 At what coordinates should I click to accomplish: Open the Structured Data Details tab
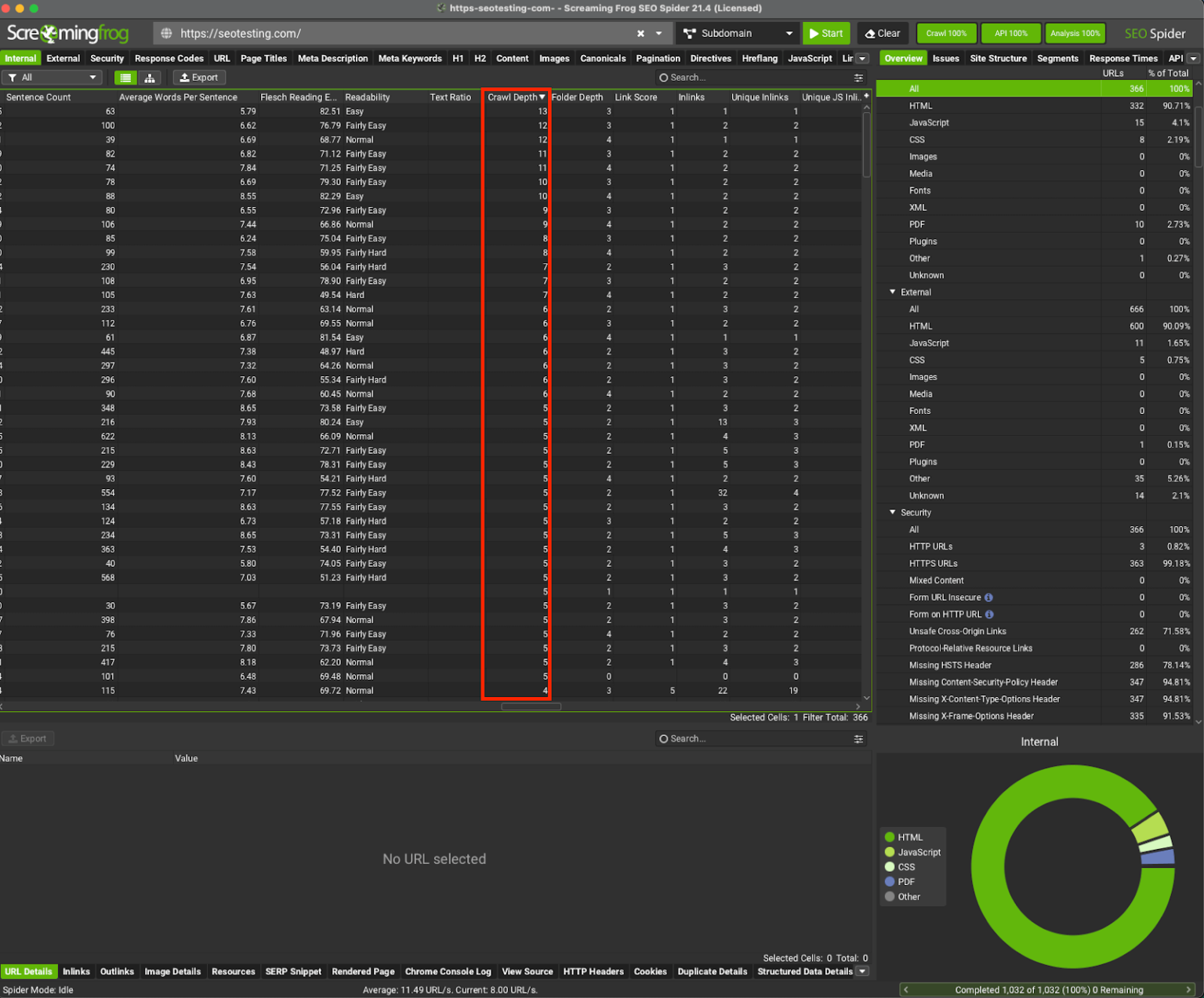click(804, 971)
